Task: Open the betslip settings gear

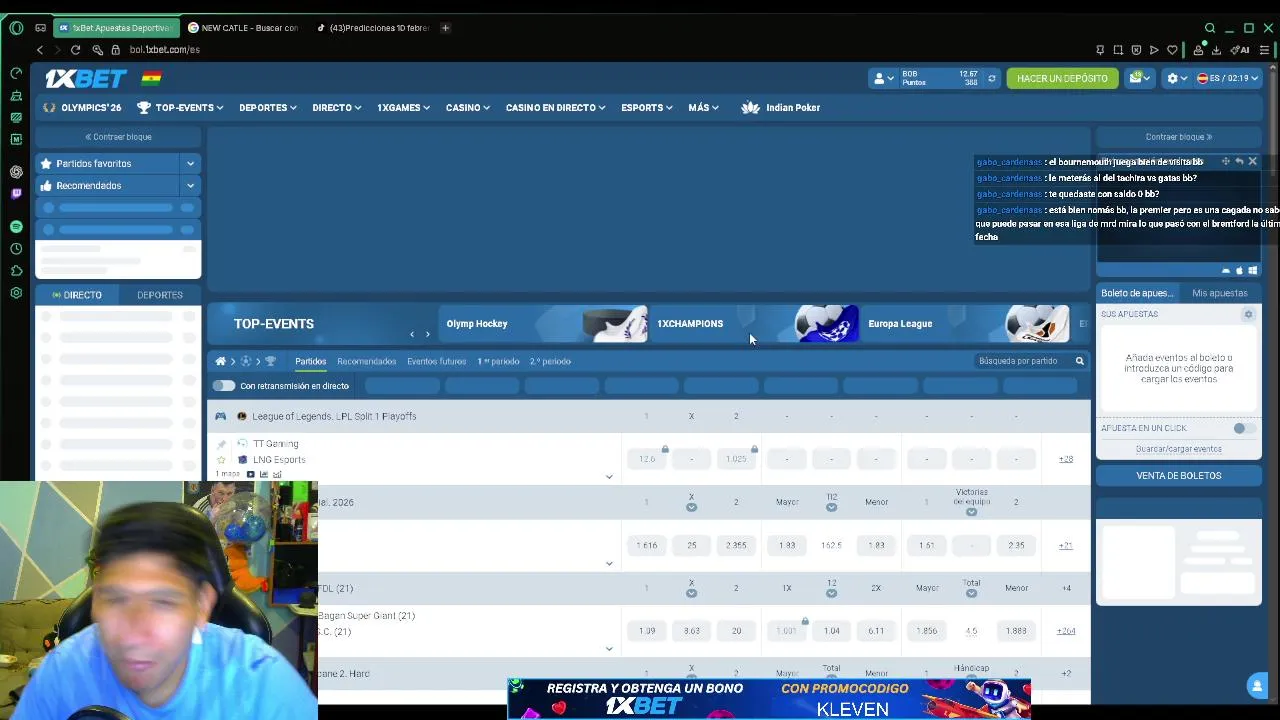Action: click(x=1248, y=314)
